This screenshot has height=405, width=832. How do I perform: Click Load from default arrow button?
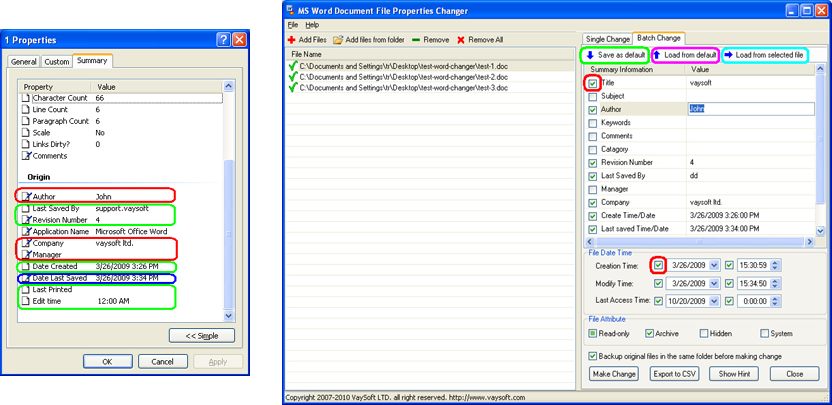[685, 54]
